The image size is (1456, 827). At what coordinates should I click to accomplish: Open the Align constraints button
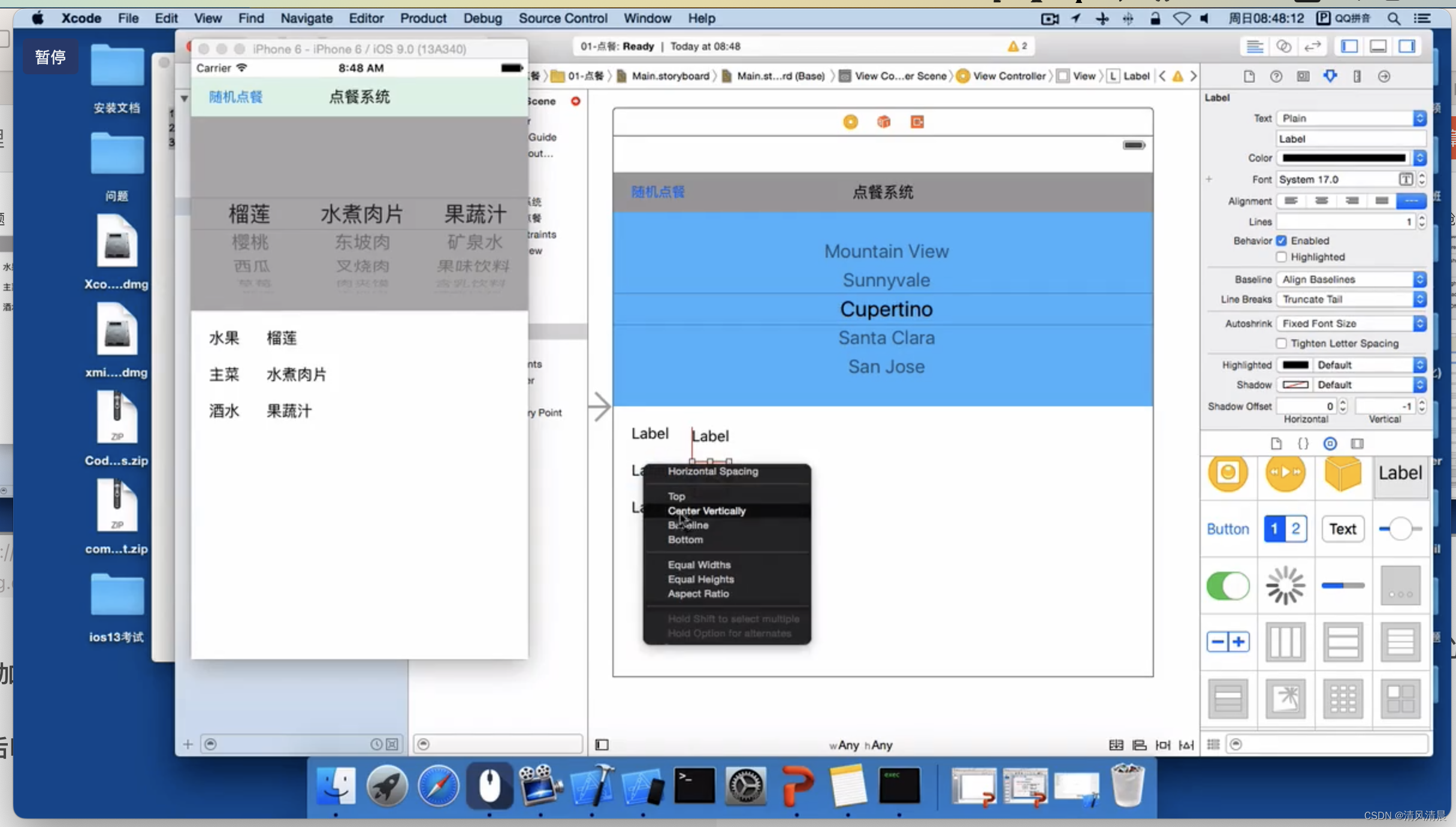(1139, 744)
